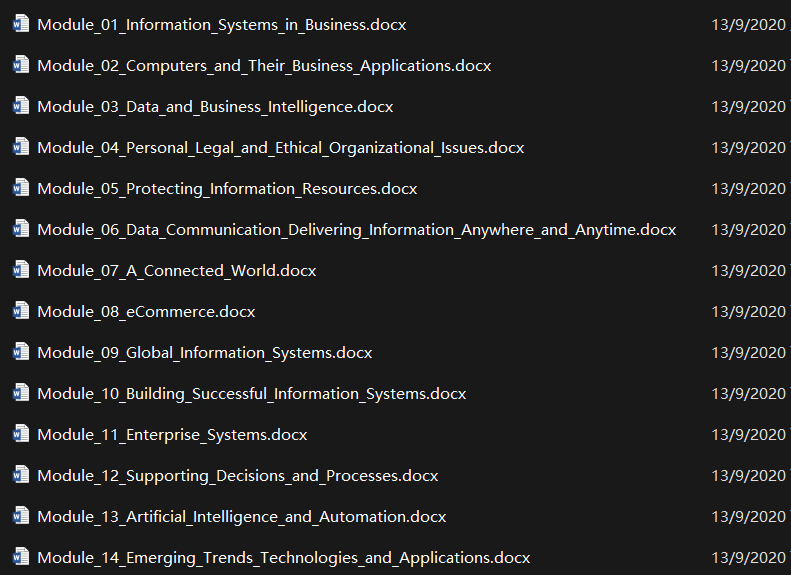Select the date cell of Module_14_Emerging_Trends row
The image size is (791, 575).
749,558
